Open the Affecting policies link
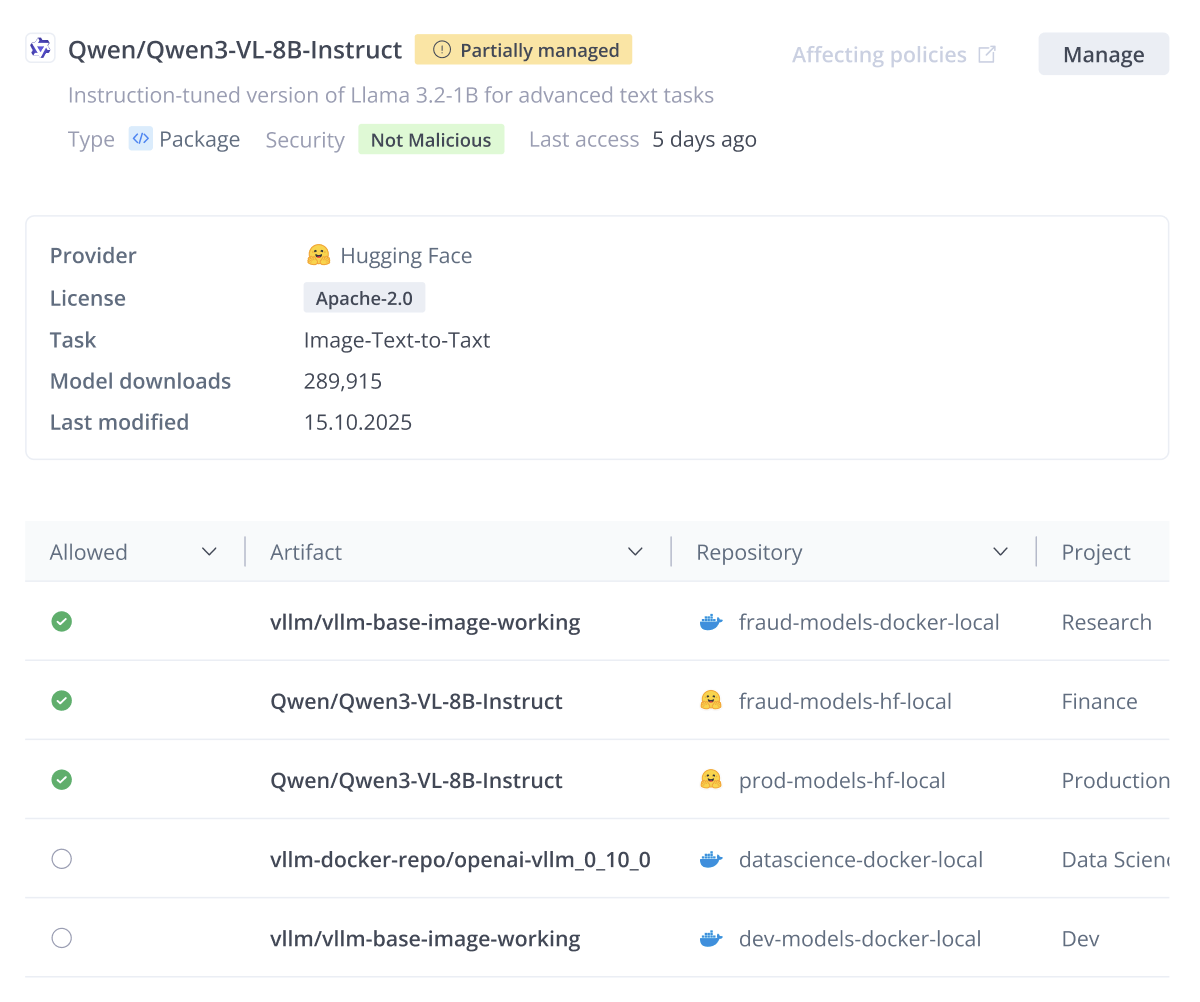This screenshot has width=1200, height=1002. coord(878,54)
